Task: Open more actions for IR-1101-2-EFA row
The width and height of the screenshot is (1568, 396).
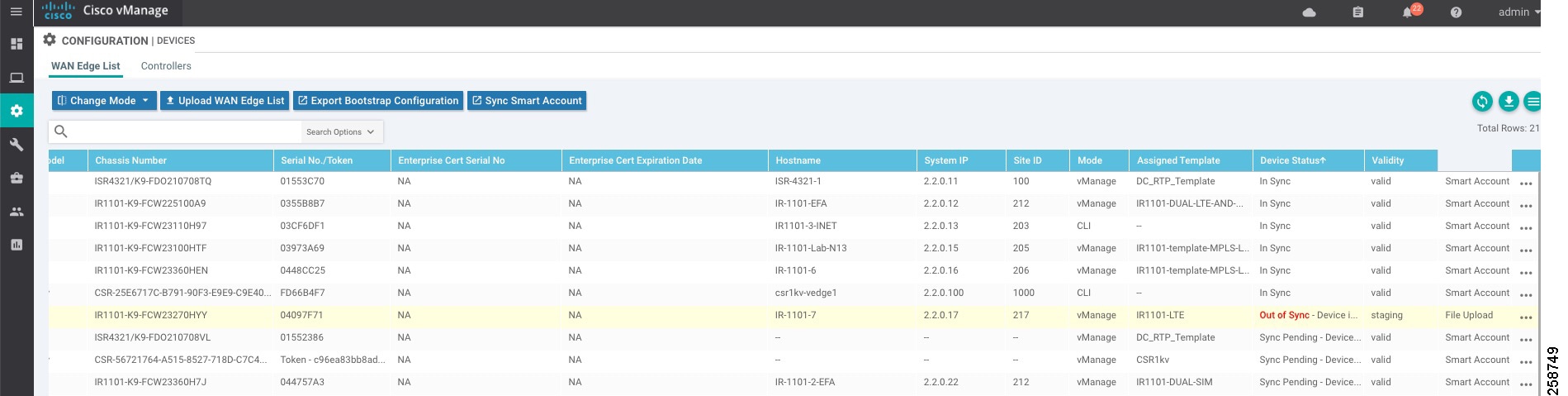Action: click(1526, 384)
